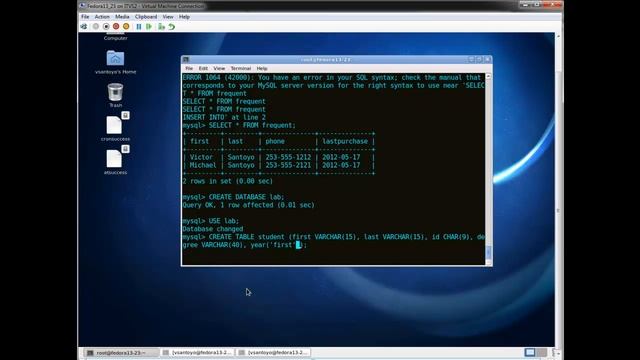Open the terminal window's File menu
640x360 pixels.
189,68
